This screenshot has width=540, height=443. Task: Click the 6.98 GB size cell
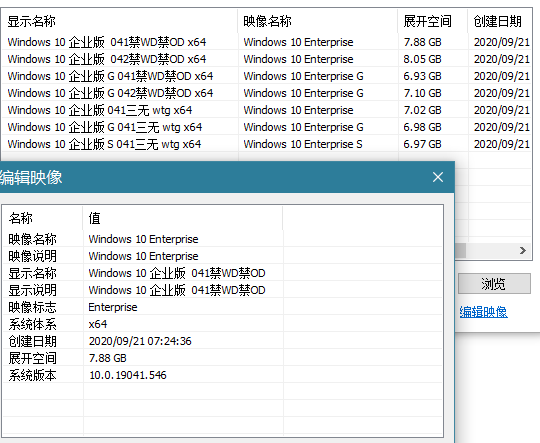(422, 127)
